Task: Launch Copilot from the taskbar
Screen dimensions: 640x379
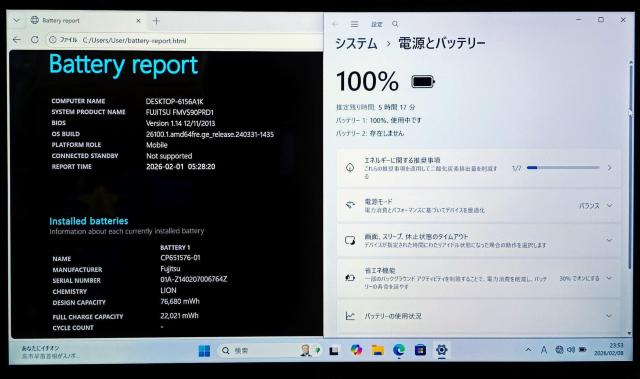Action: (356, 350)
